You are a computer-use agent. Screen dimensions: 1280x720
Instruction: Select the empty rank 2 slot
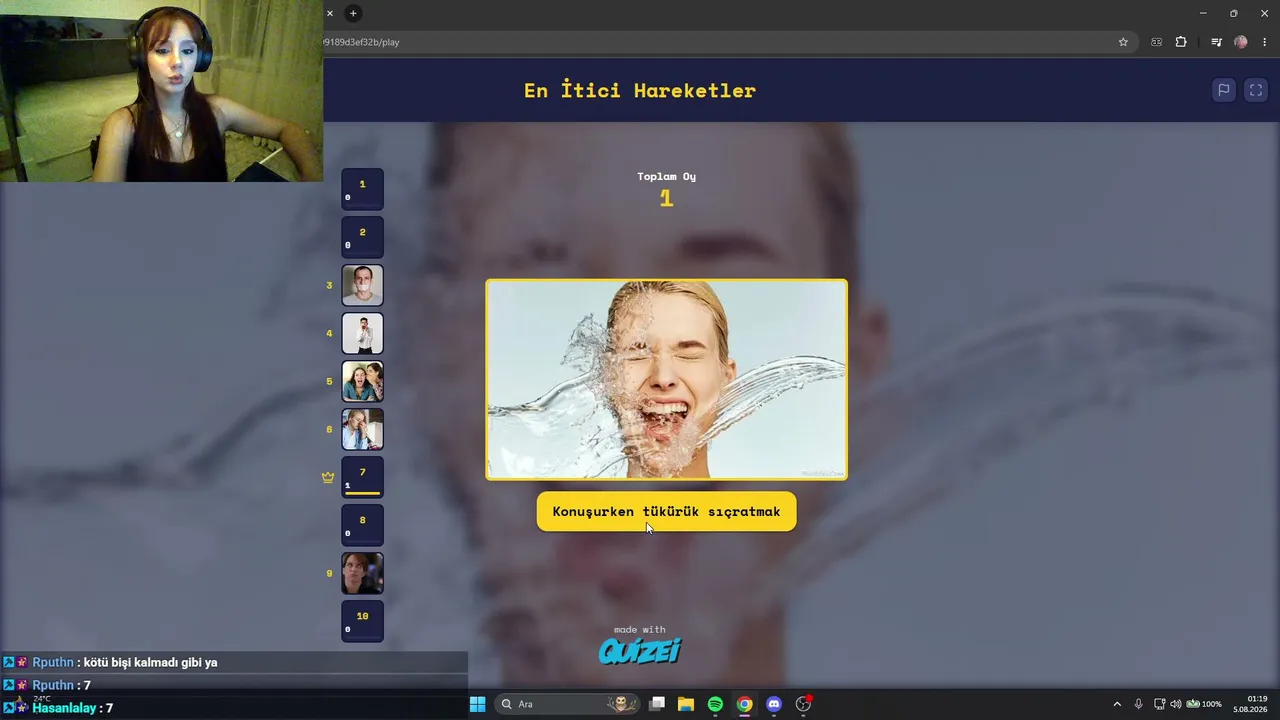pyautogui.click(x=362, y=237)
